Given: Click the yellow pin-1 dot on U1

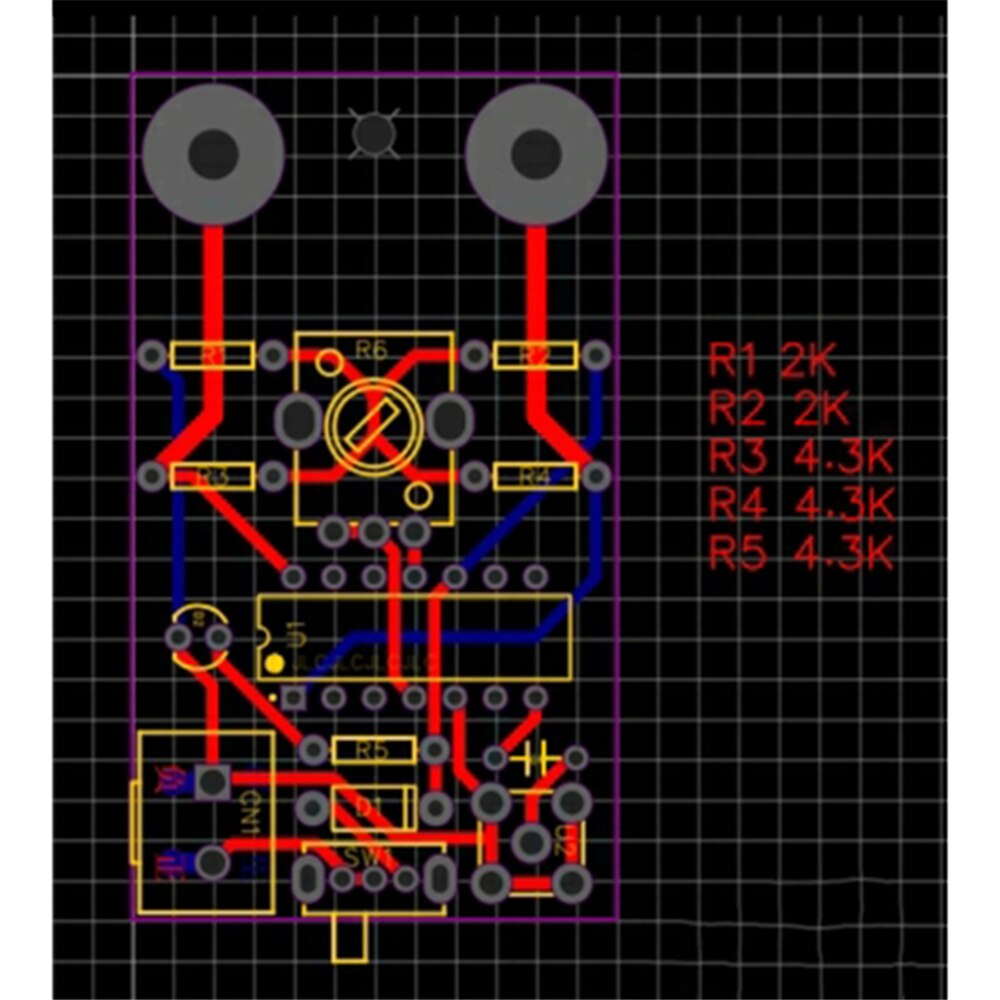Looking at the screenshot, I should point(273,663).
